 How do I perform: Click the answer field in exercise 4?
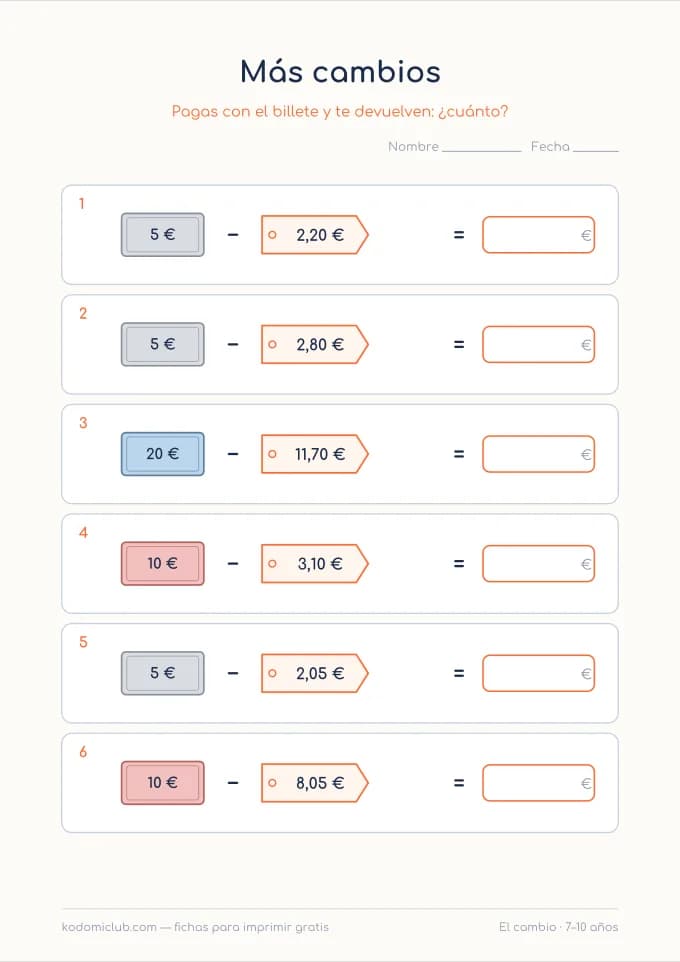[538, 563]
